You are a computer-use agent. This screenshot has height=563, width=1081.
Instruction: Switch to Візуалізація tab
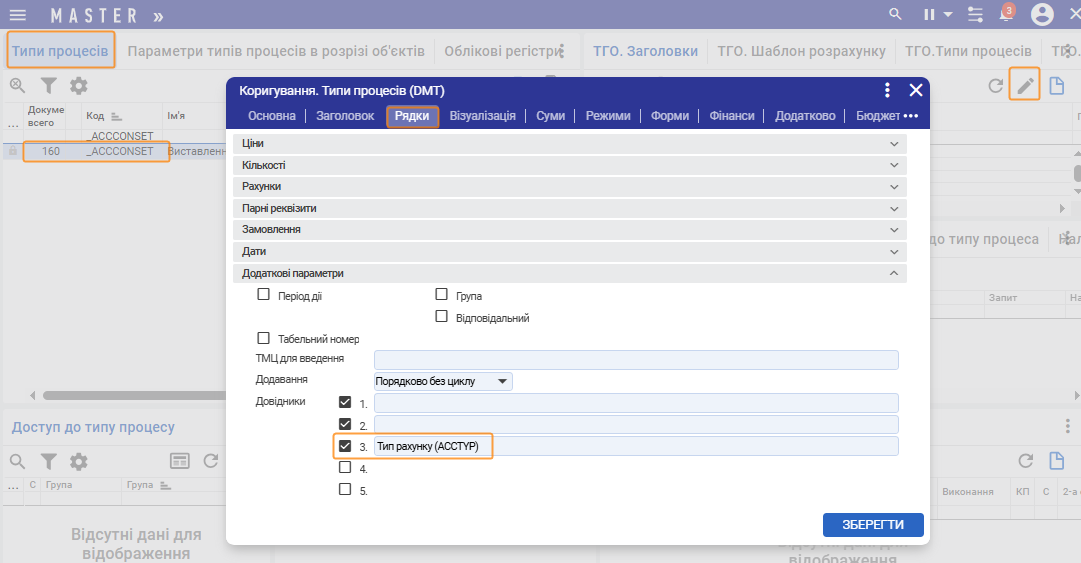click(483, 116)
